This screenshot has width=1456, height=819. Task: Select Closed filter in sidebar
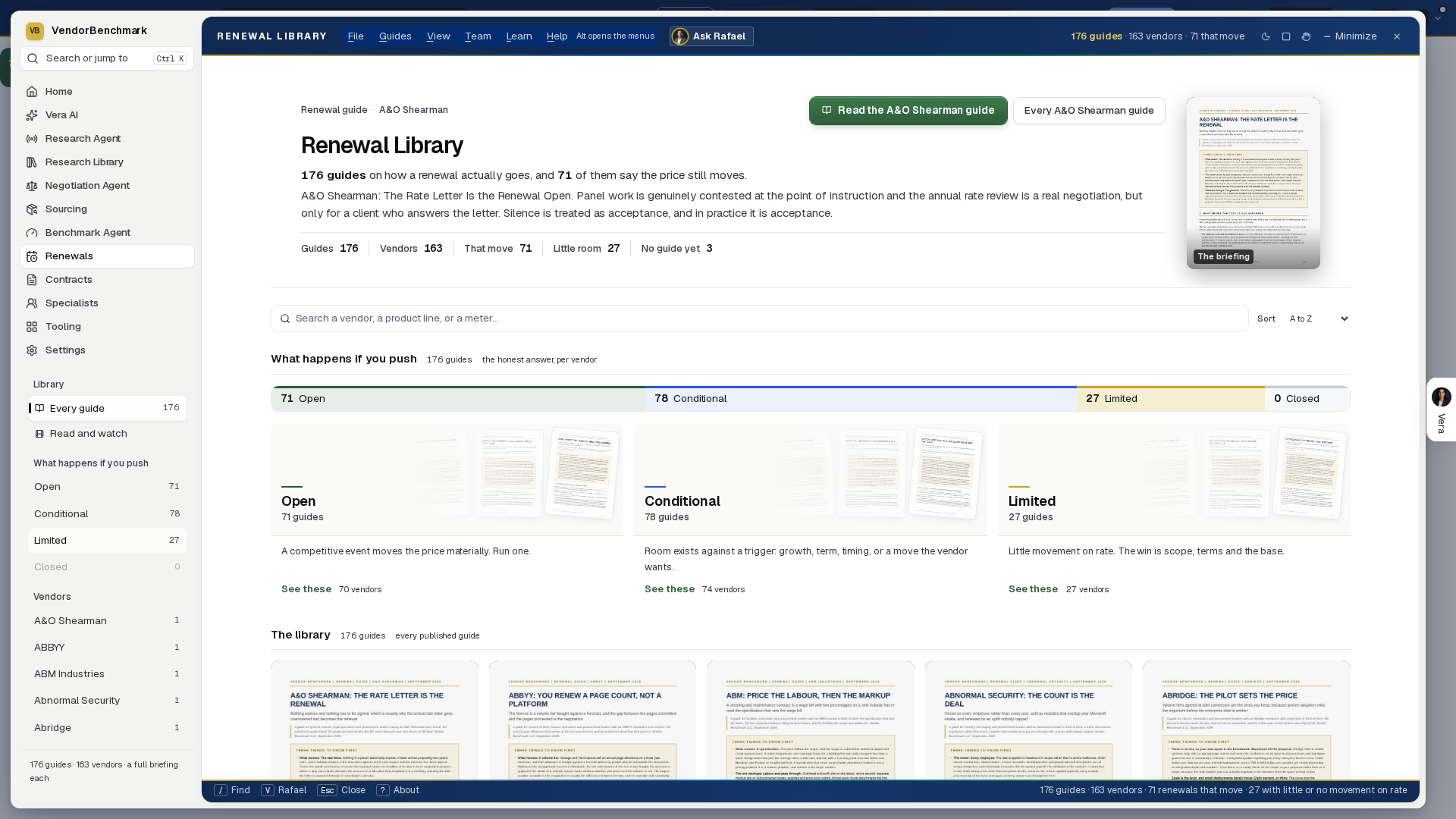[x=107, y=567]
